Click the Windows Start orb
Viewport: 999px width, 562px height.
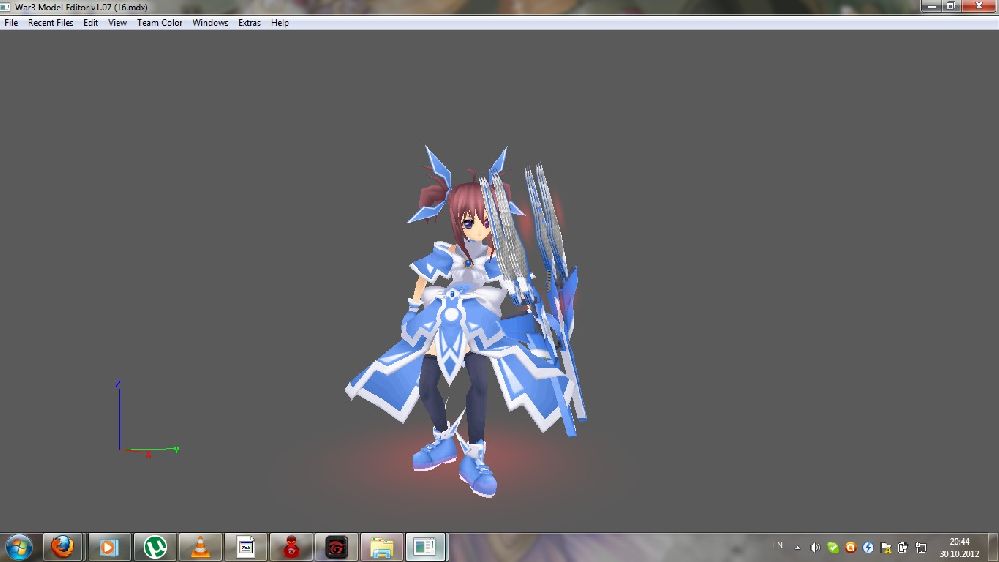click(x=18, y=547)
